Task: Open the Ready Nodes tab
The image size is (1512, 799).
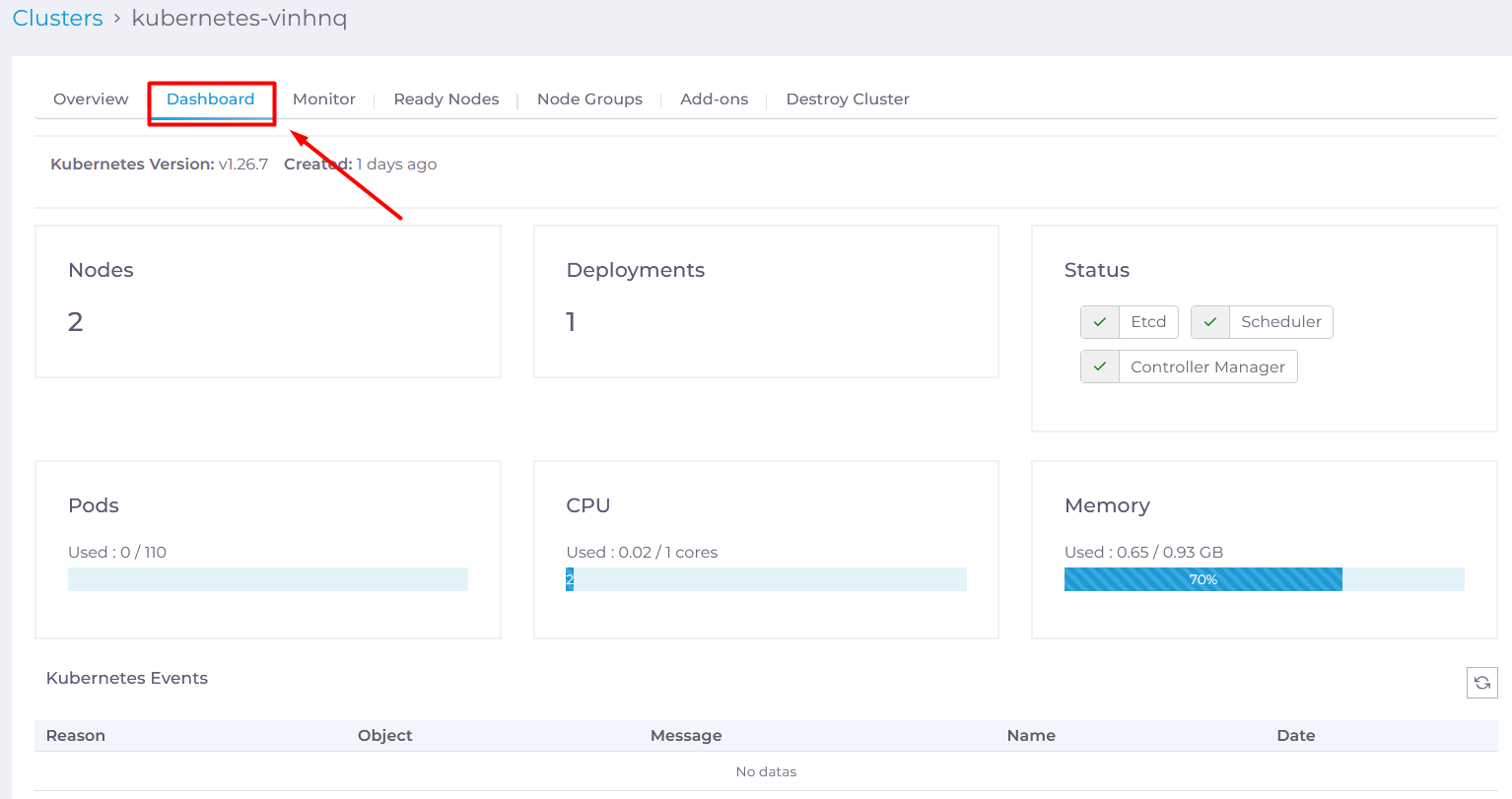Action: pos(447,99)
